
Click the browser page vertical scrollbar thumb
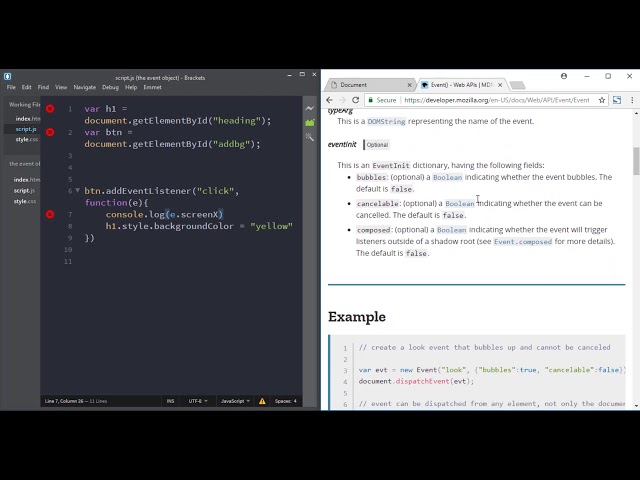pyautogui.click(x=636, y=161)
